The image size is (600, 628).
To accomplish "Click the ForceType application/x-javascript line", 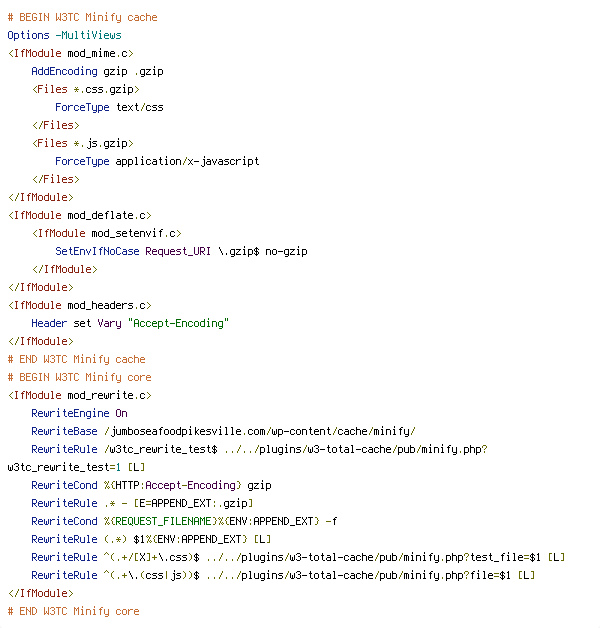I will [x=157, y=161].
